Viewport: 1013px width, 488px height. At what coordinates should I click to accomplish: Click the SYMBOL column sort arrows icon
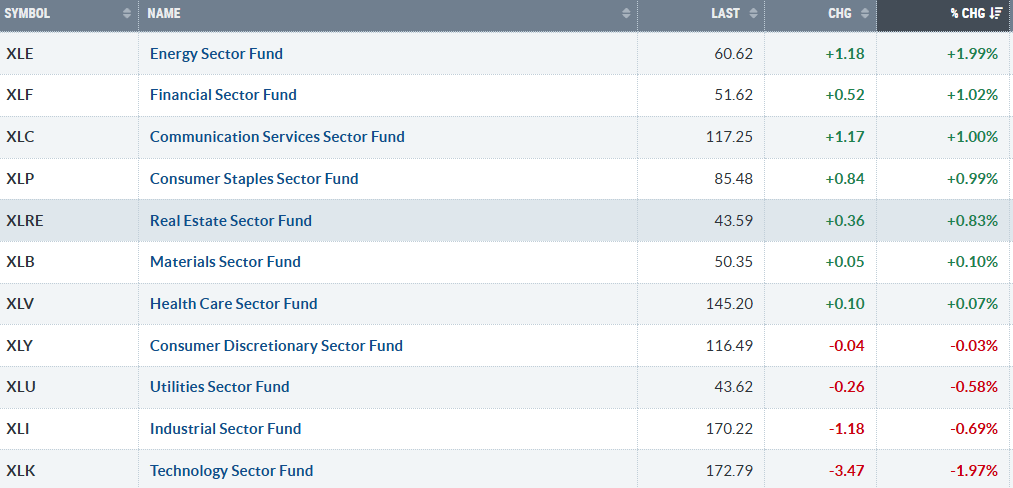tap(127, 14)
